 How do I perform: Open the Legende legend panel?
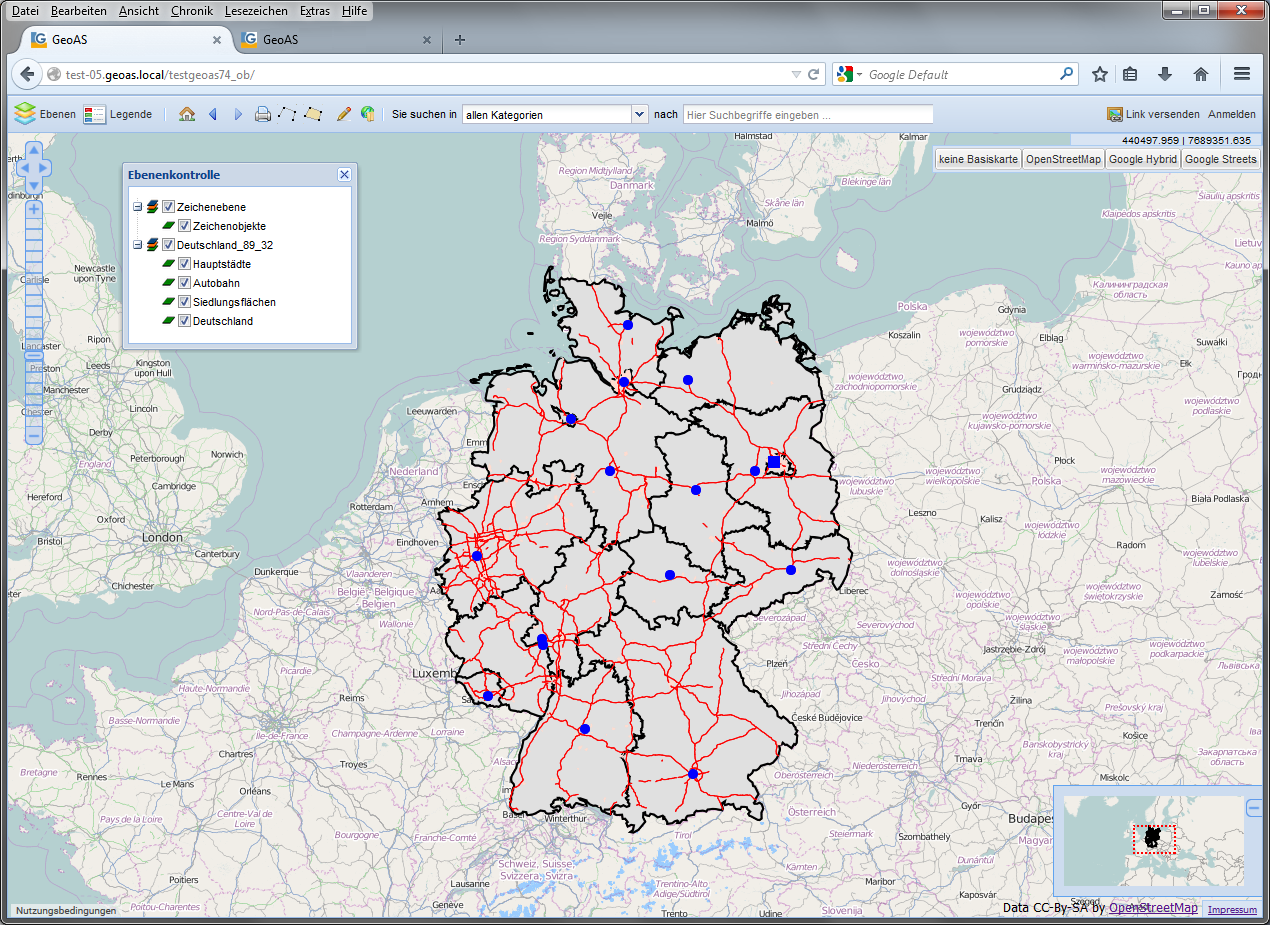(118, 114)
